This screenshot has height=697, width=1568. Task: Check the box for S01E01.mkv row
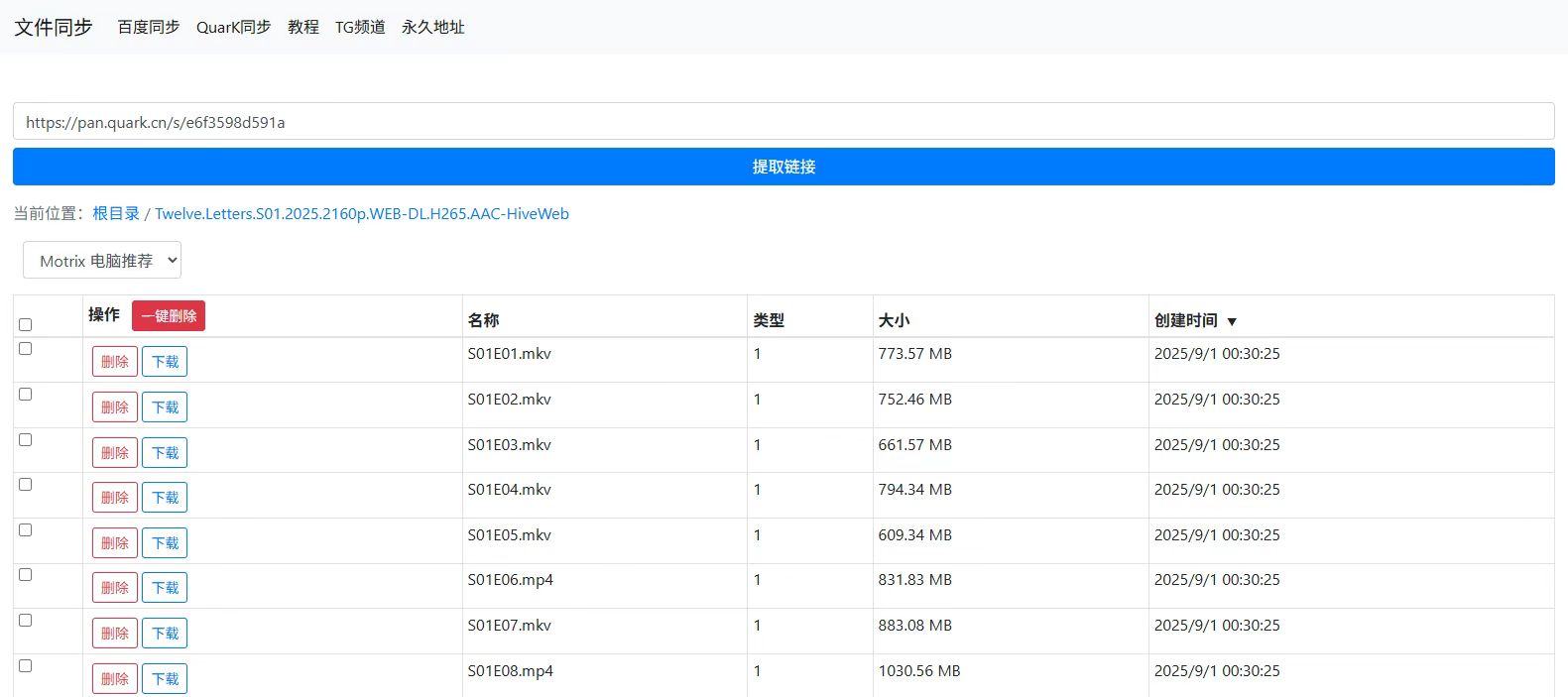(26, 349)
